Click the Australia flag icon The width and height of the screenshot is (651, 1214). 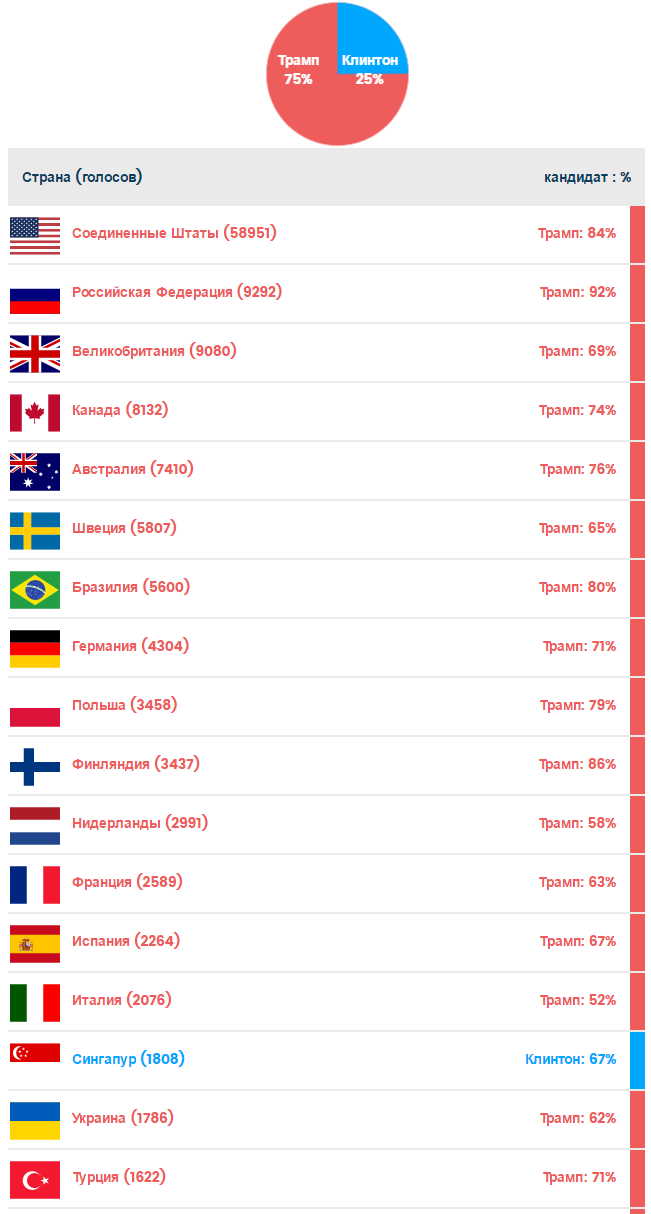[x=35, y=470]
